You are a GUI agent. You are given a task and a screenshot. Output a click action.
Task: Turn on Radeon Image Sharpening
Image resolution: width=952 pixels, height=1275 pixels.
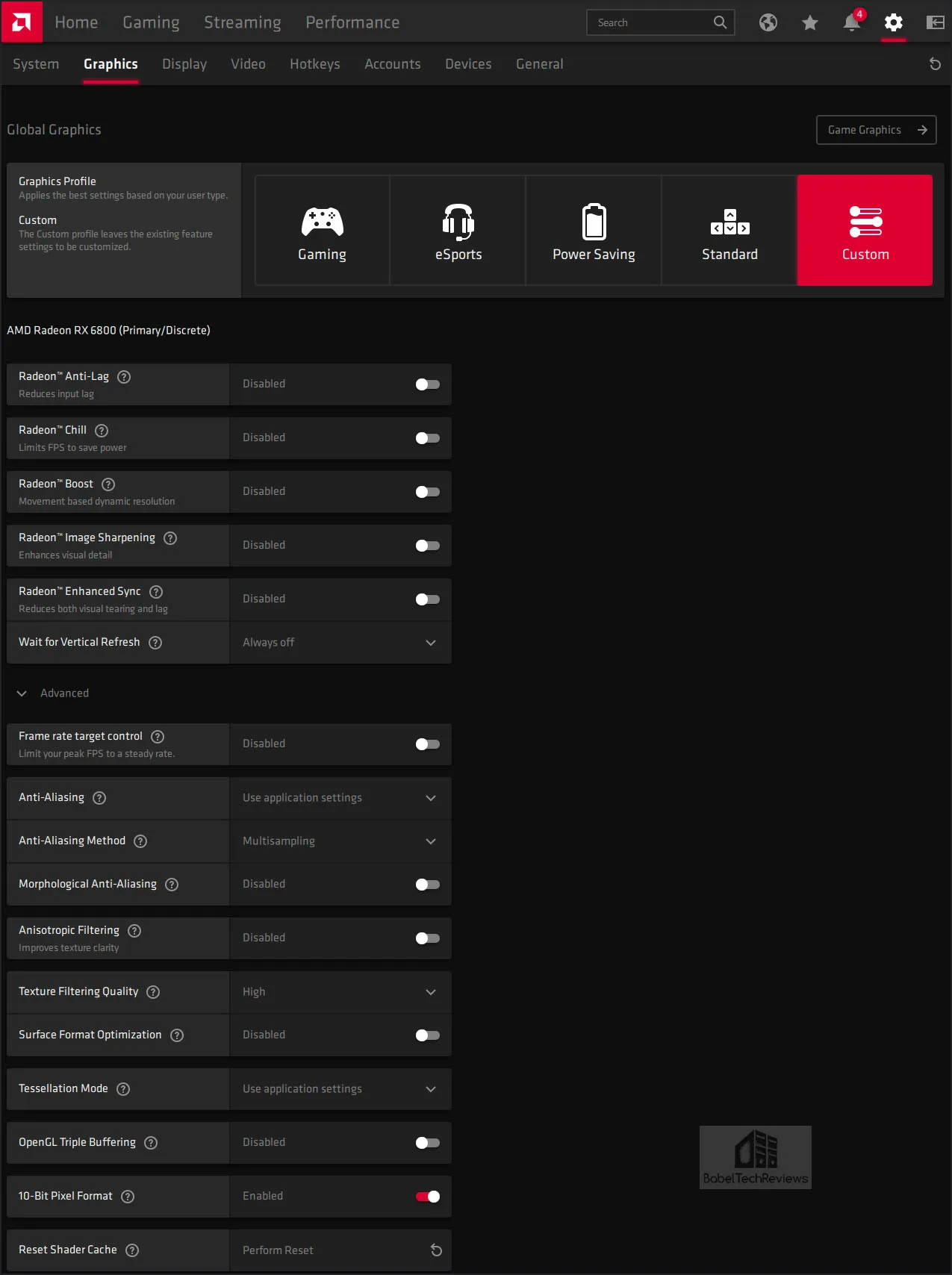tap(428, 546)
